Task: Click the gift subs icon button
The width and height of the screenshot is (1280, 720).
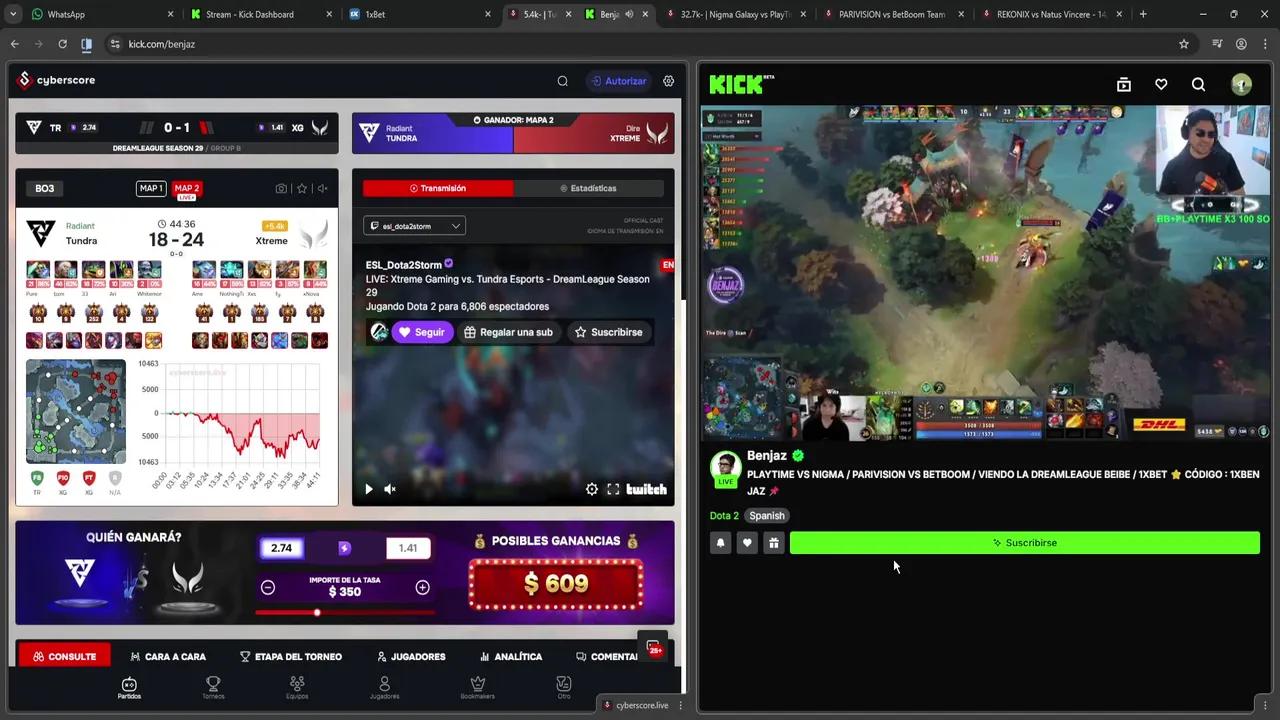Action: tap(773, 543)
